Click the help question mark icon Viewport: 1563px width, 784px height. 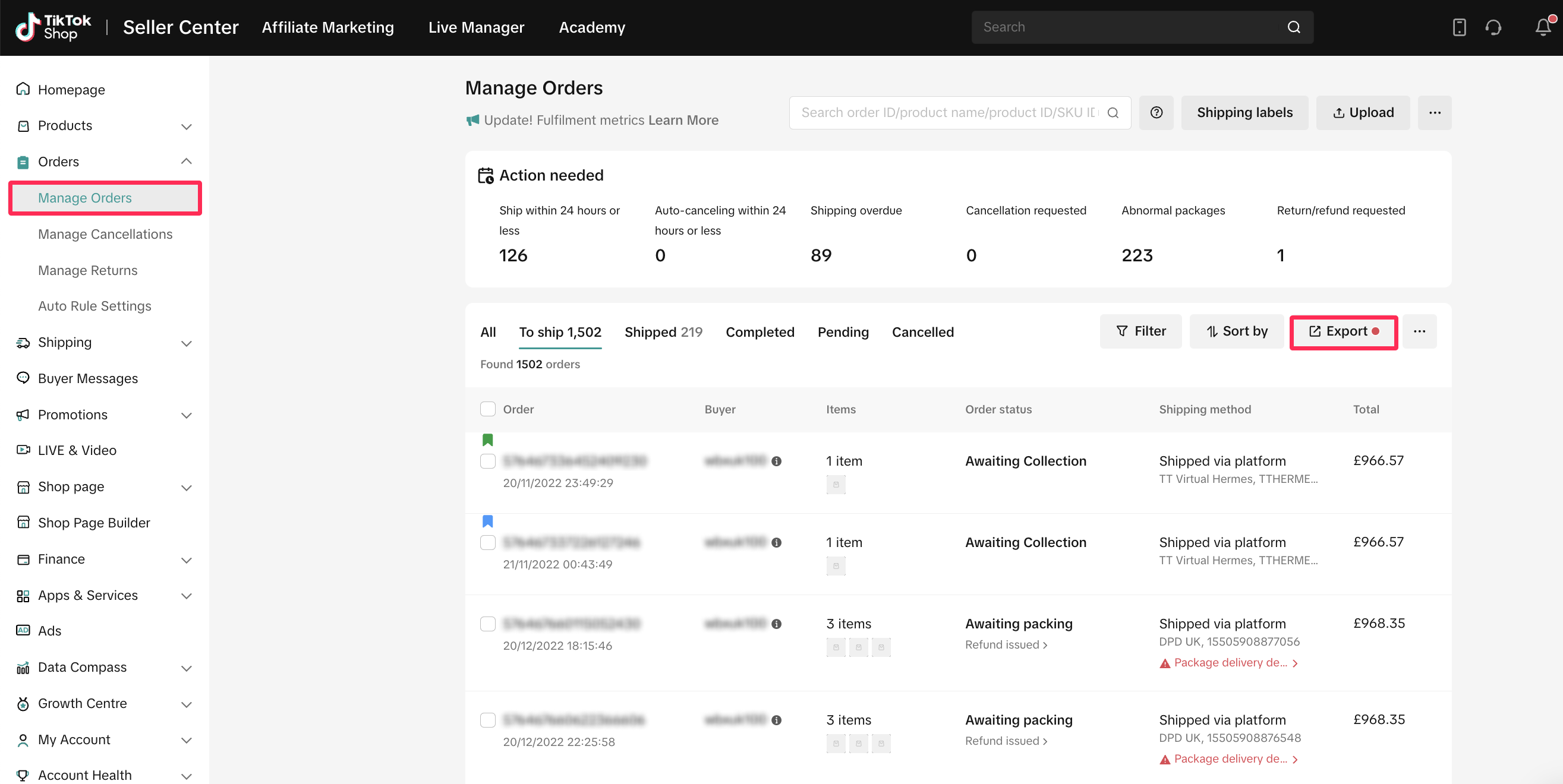(1156, 113)
